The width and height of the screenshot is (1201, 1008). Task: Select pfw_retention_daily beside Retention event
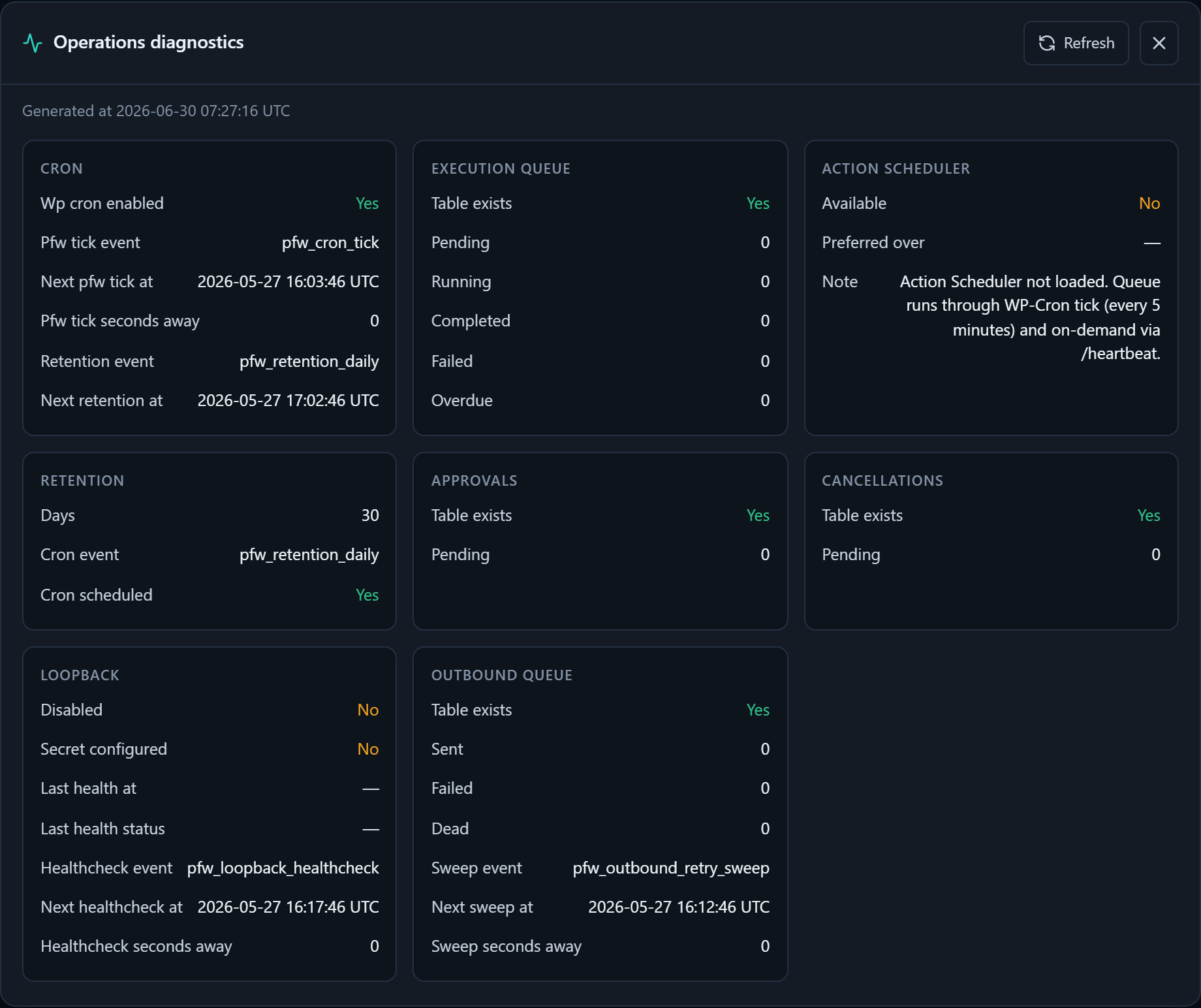pyautogui.click(x=309, y=362)
